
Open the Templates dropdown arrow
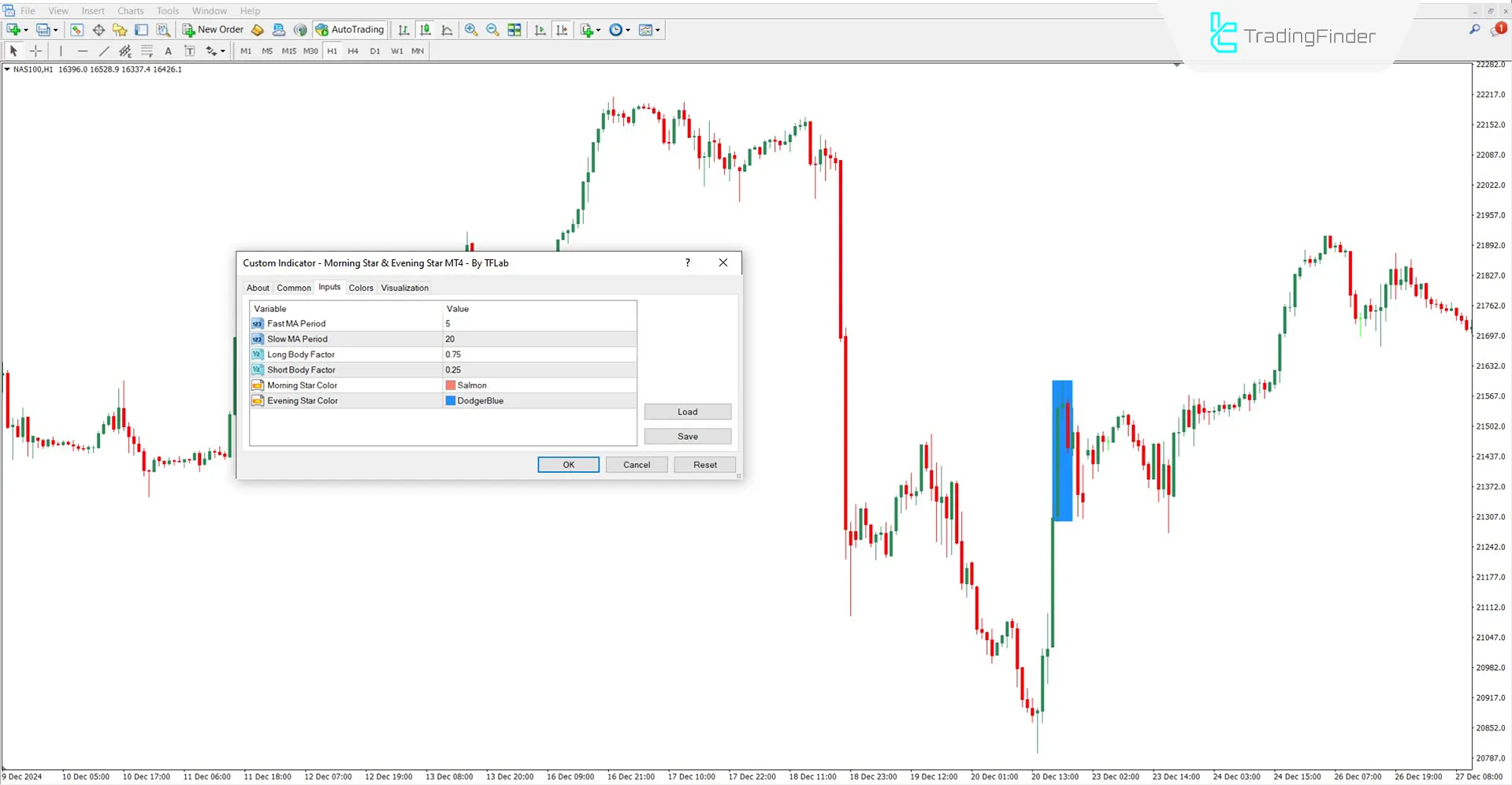658,30
